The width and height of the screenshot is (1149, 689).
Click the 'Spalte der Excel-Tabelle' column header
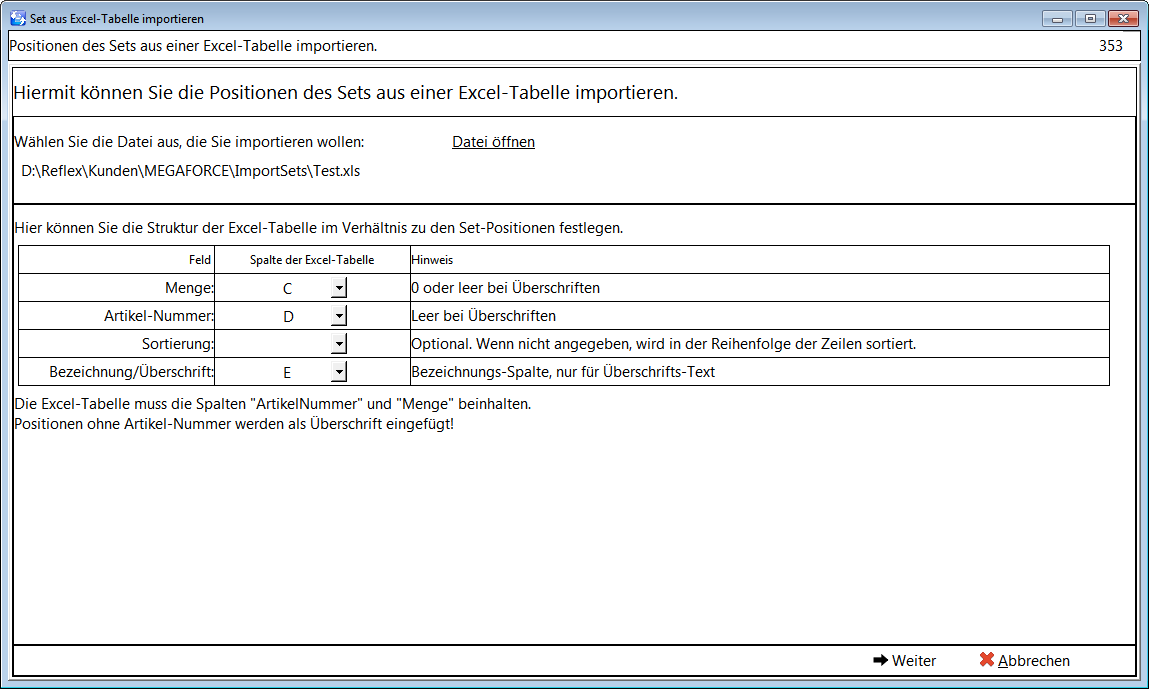tap(312, 260)
